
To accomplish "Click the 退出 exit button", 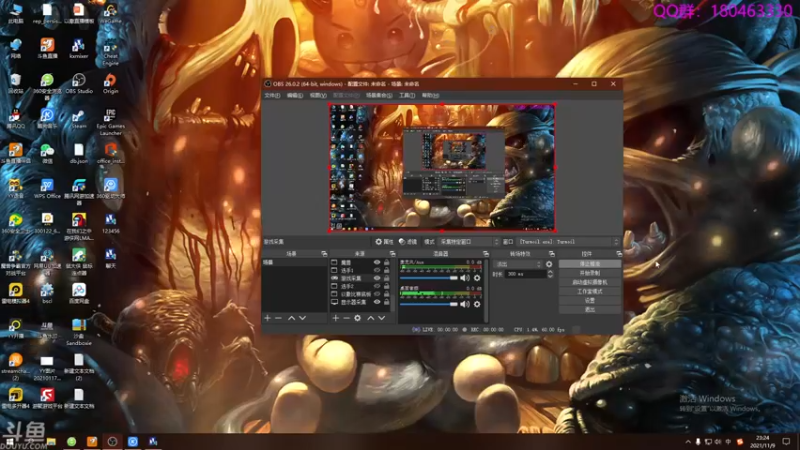I will (590, 310).
